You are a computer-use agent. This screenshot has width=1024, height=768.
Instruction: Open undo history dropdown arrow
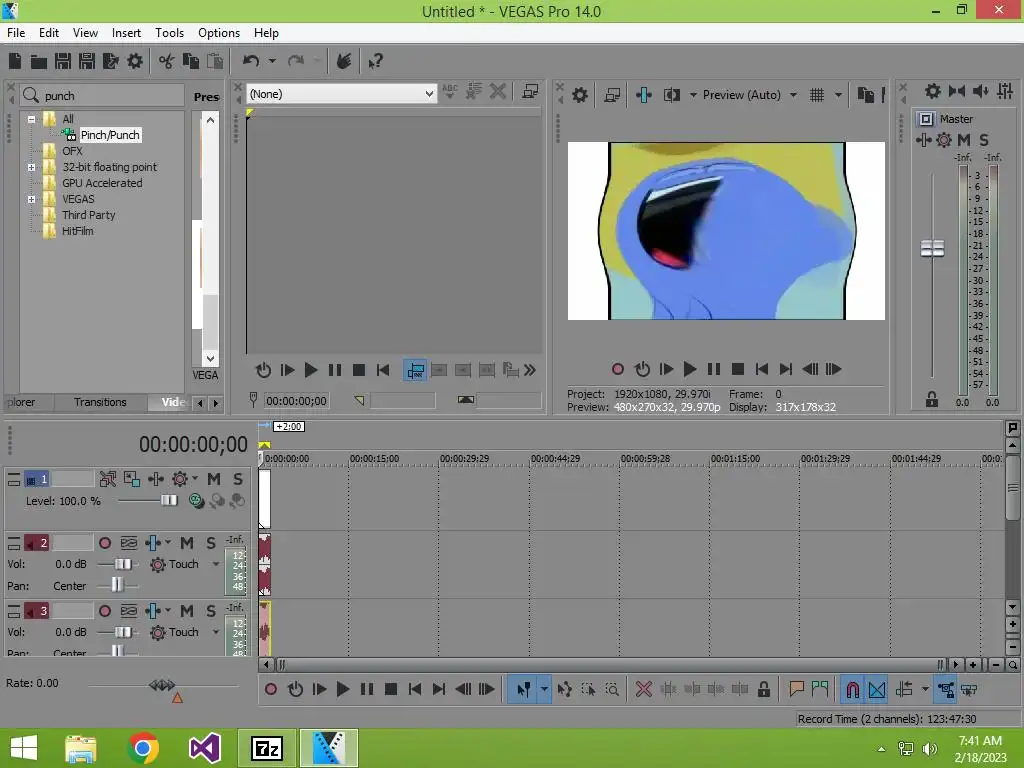coord(272,61)
